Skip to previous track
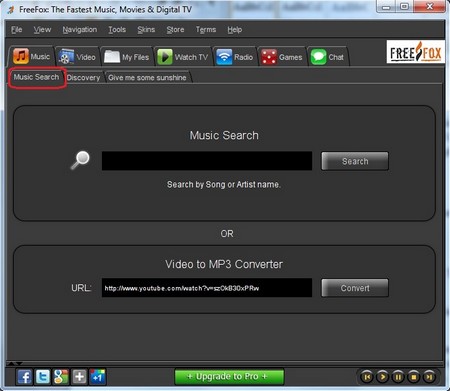450x391 pixels. pyautogui.click(x=367, y=377)
